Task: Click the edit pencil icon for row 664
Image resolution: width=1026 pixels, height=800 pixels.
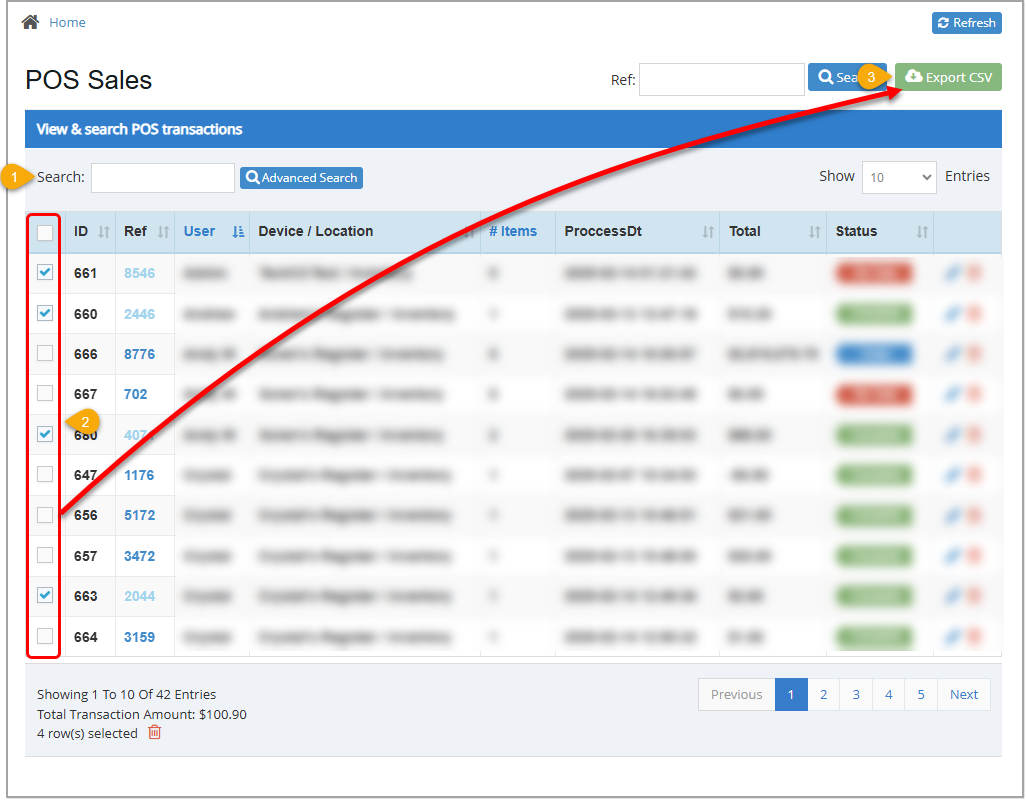Action: pyautogui.click(x=951, y=636)
